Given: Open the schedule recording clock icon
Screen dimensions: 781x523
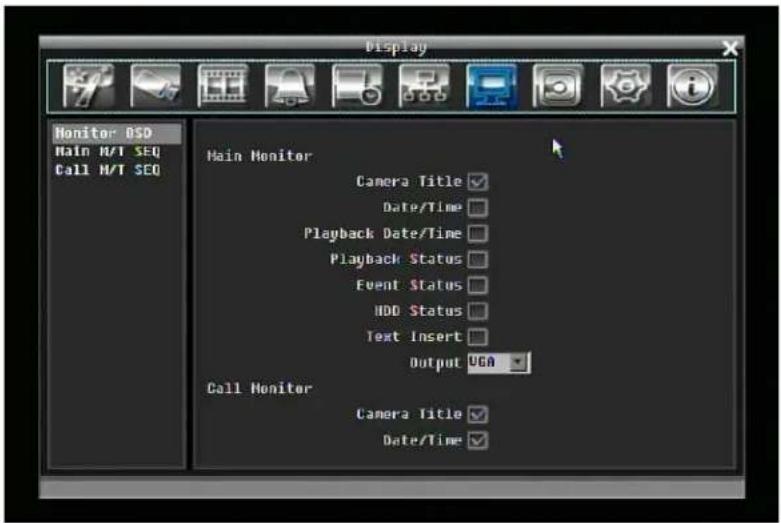Looking at the screenshot, I should pyautogui.click(x=357, y=86).
